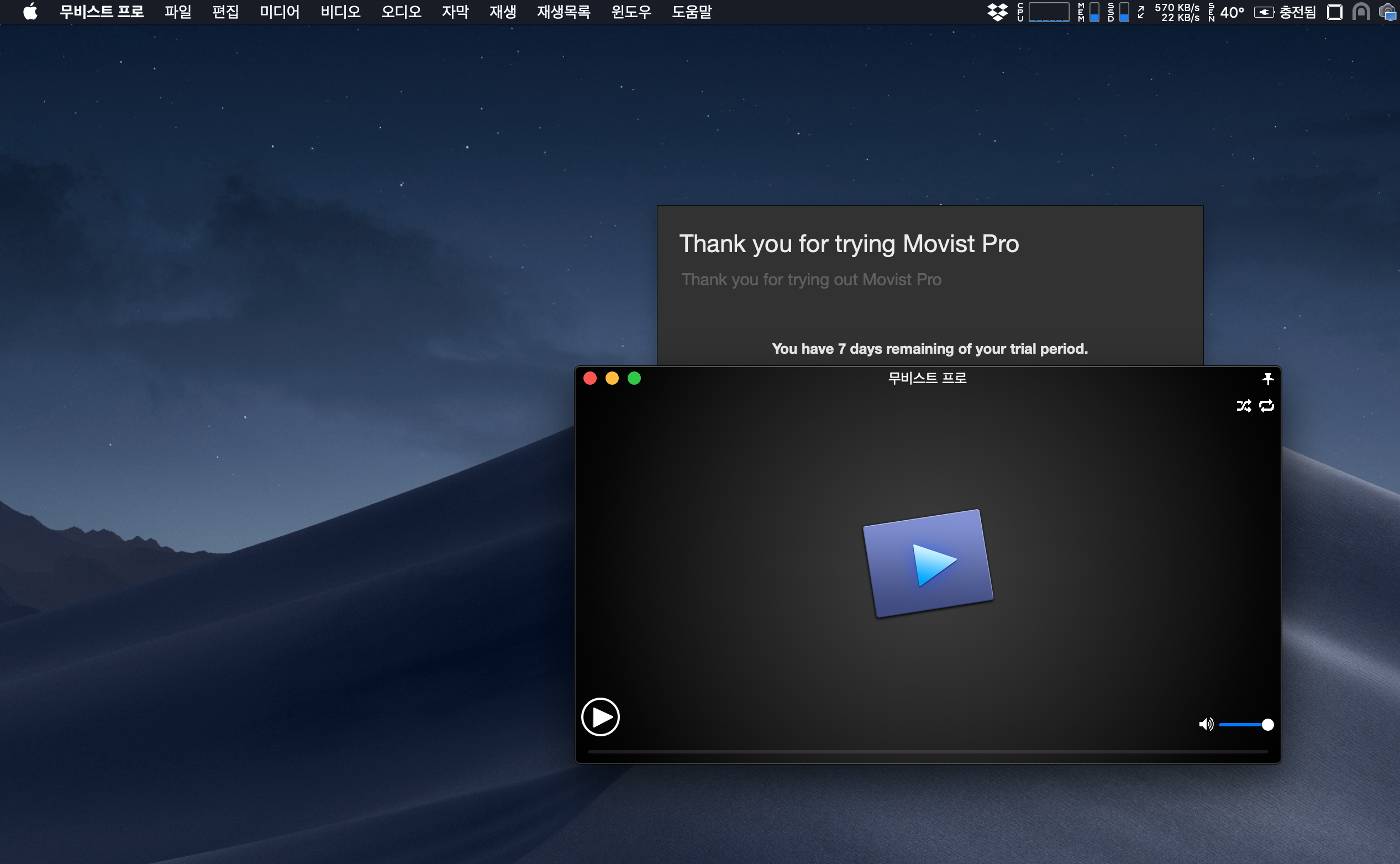Viewport: 1400px width, 864px height.
Task: Open the 무비스트 프로 app menu
Action: (102, 12)
